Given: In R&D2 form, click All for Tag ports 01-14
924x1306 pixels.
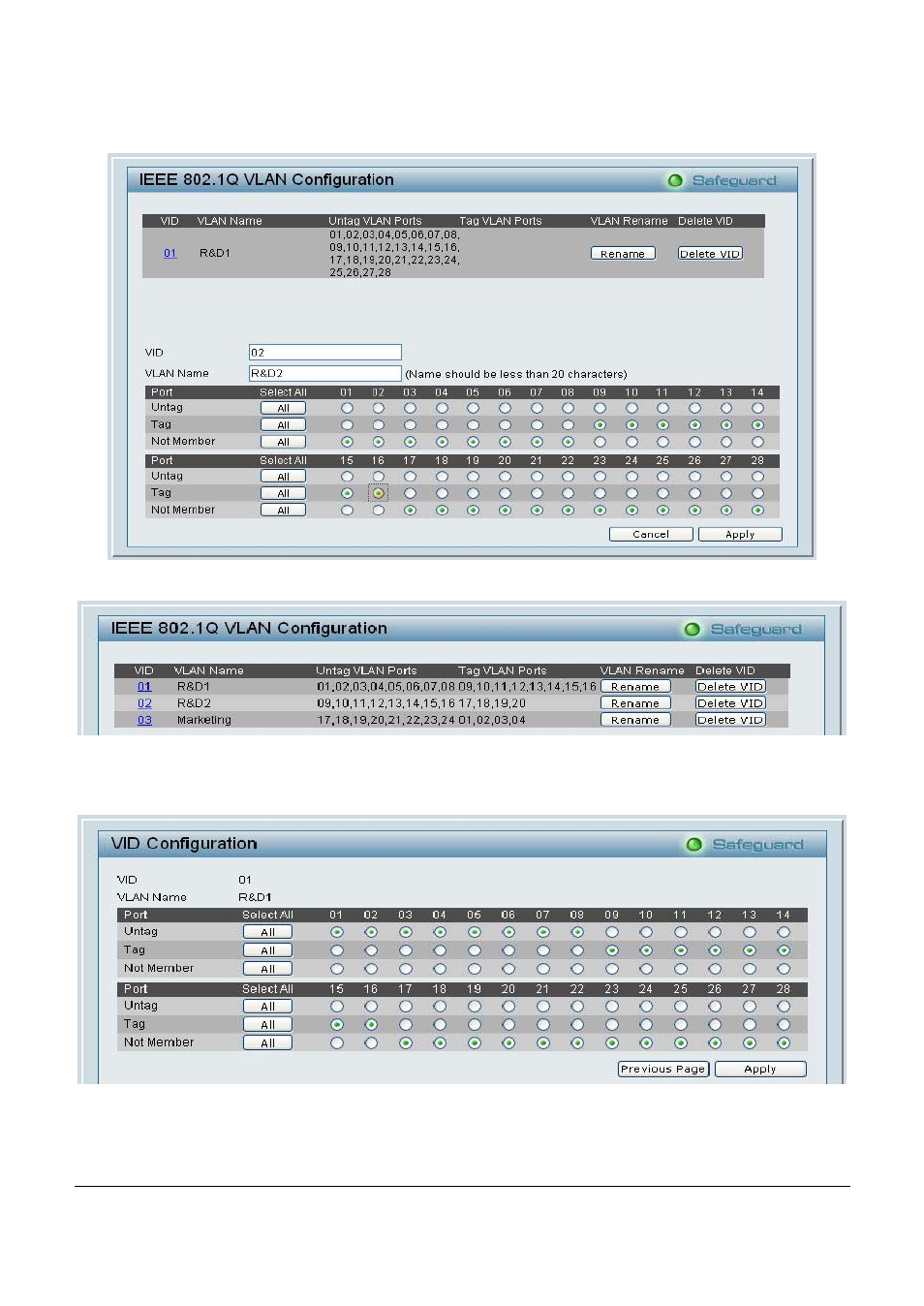Looking at the screenshot, I should coord(283,424).
